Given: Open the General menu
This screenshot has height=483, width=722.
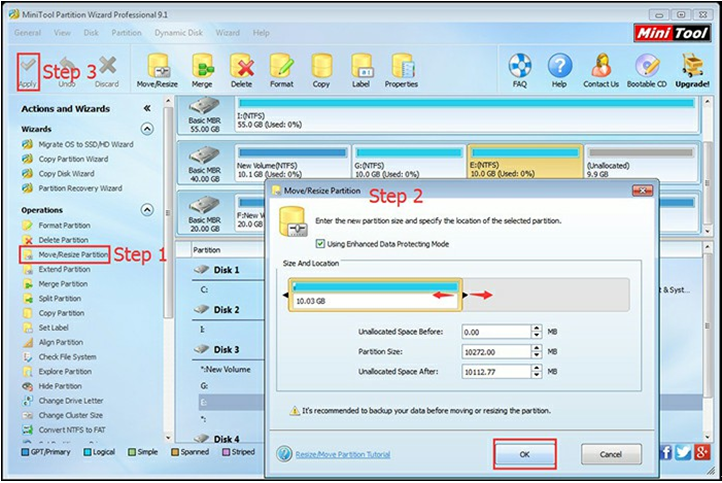Looking at the screenshot, I should click(28, 33).
